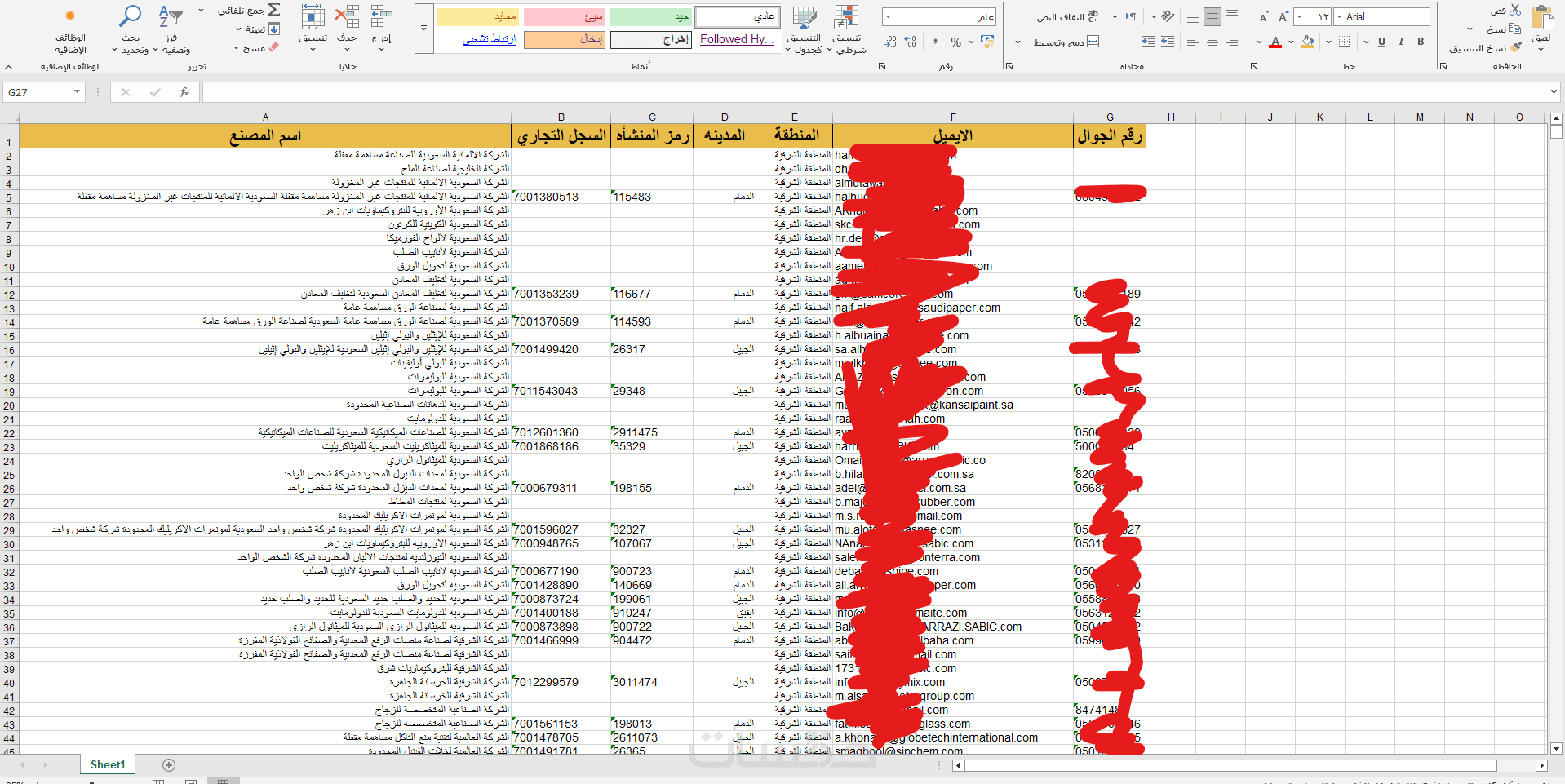
Task: Click Merge and Center (دمج وتوسيط)
Action: tap(1067, 42)
